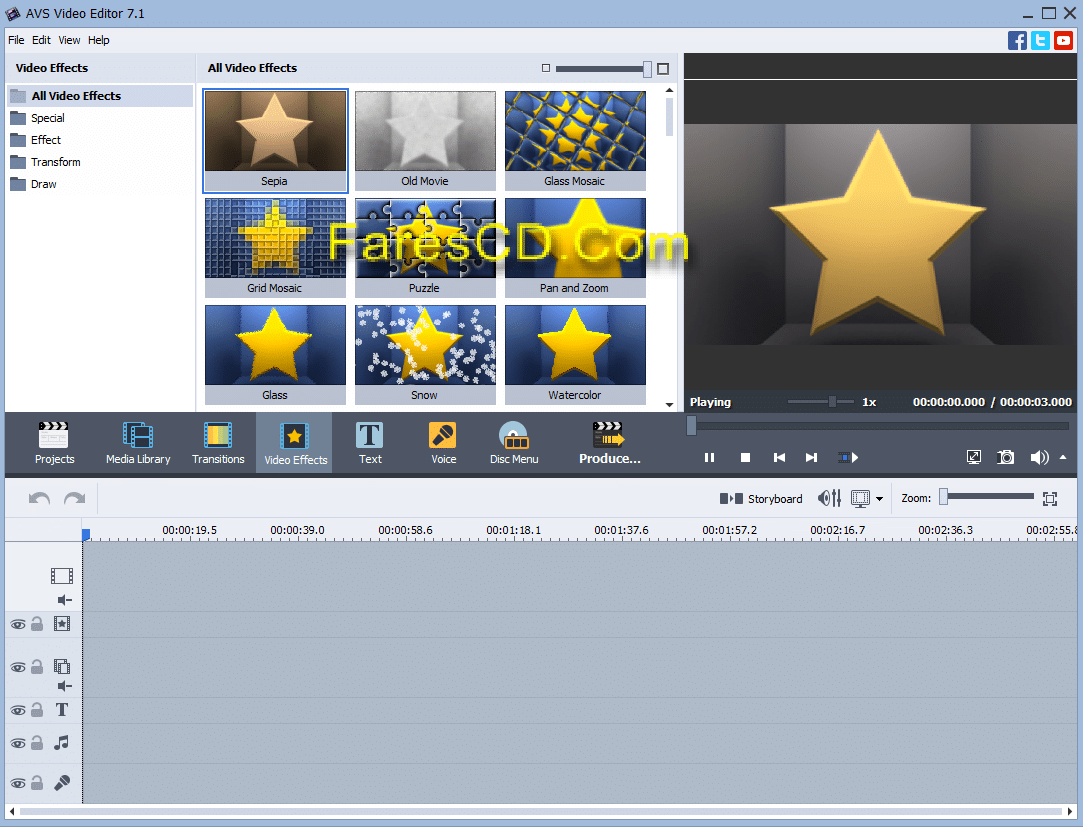Select the Puzzle effect thumbnail
The image size is (1083, 827).
click(x=425, y=247)
